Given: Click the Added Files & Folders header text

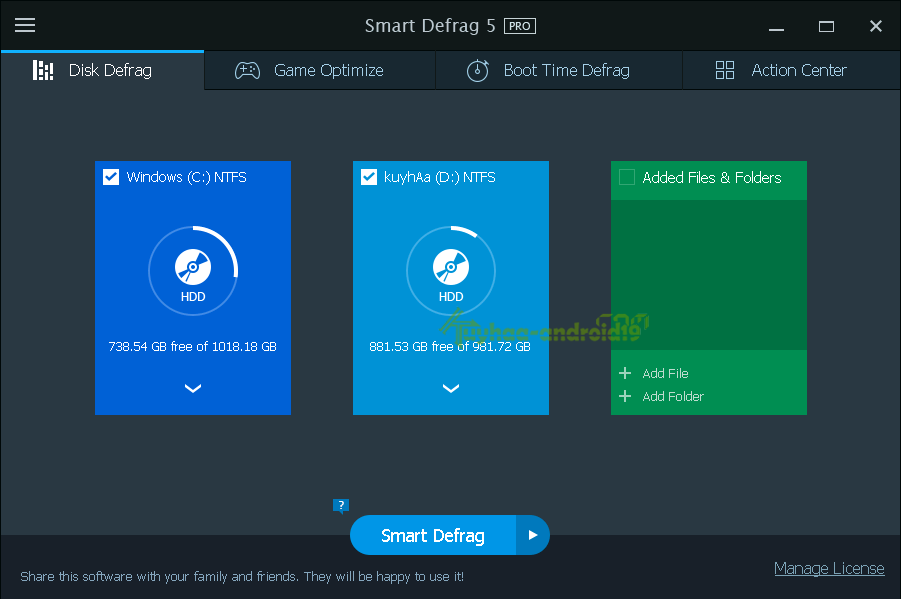Looking at the screenshot, I should click(x=712, y=178).
